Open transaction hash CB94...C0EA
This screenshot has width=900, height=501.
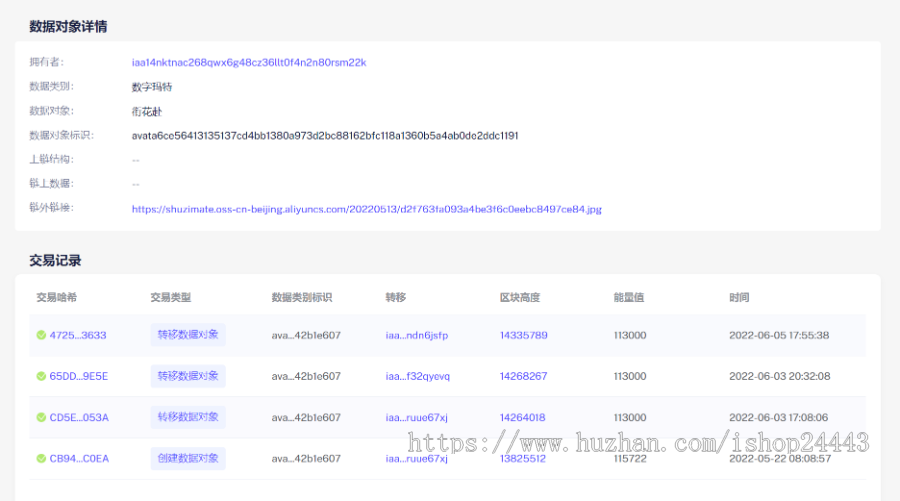[79, 459]
